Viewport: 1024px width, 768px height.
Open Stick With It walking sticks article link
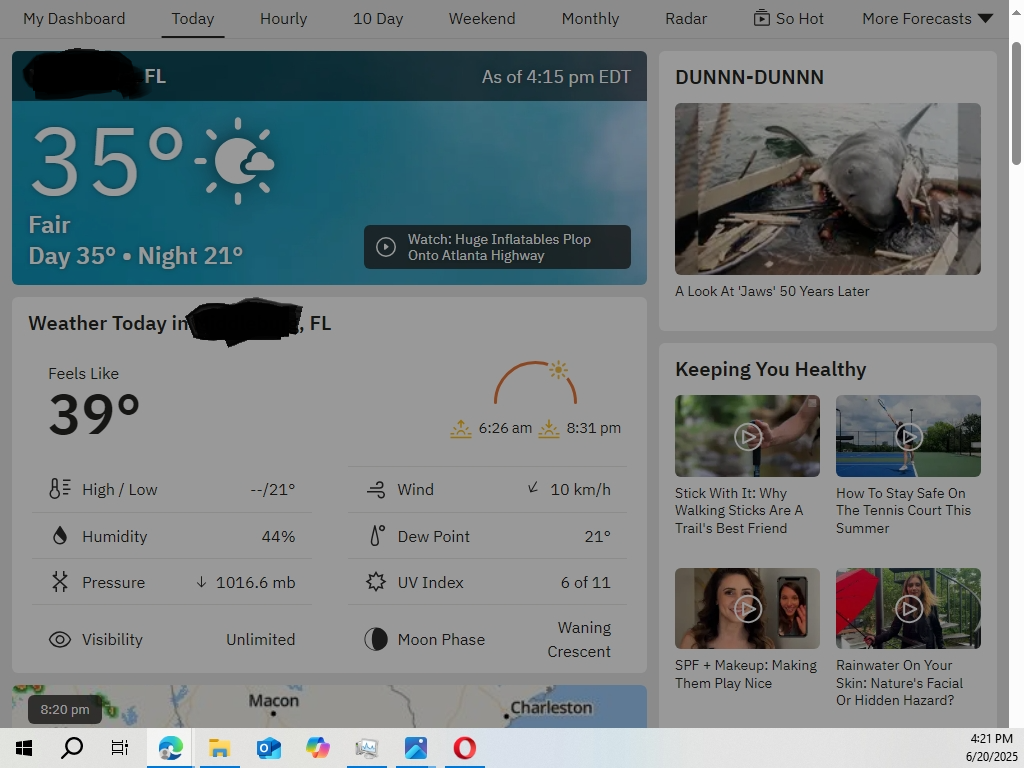[x=739, y=511]
